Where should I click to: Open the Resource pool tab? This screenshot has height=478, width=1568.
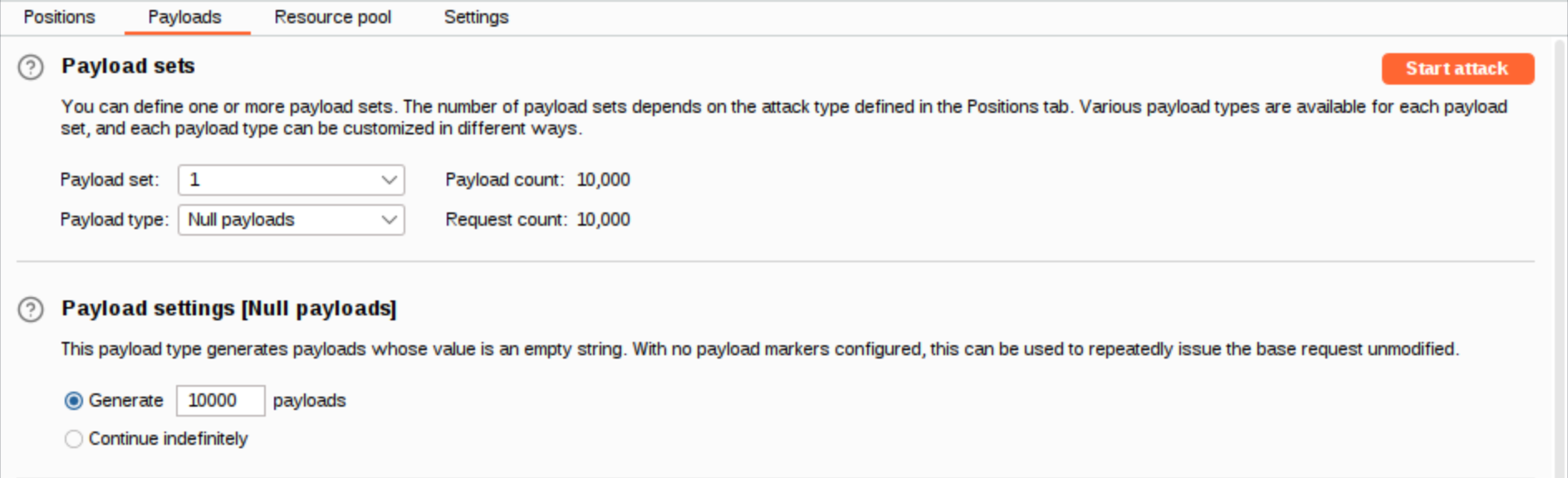332,17
